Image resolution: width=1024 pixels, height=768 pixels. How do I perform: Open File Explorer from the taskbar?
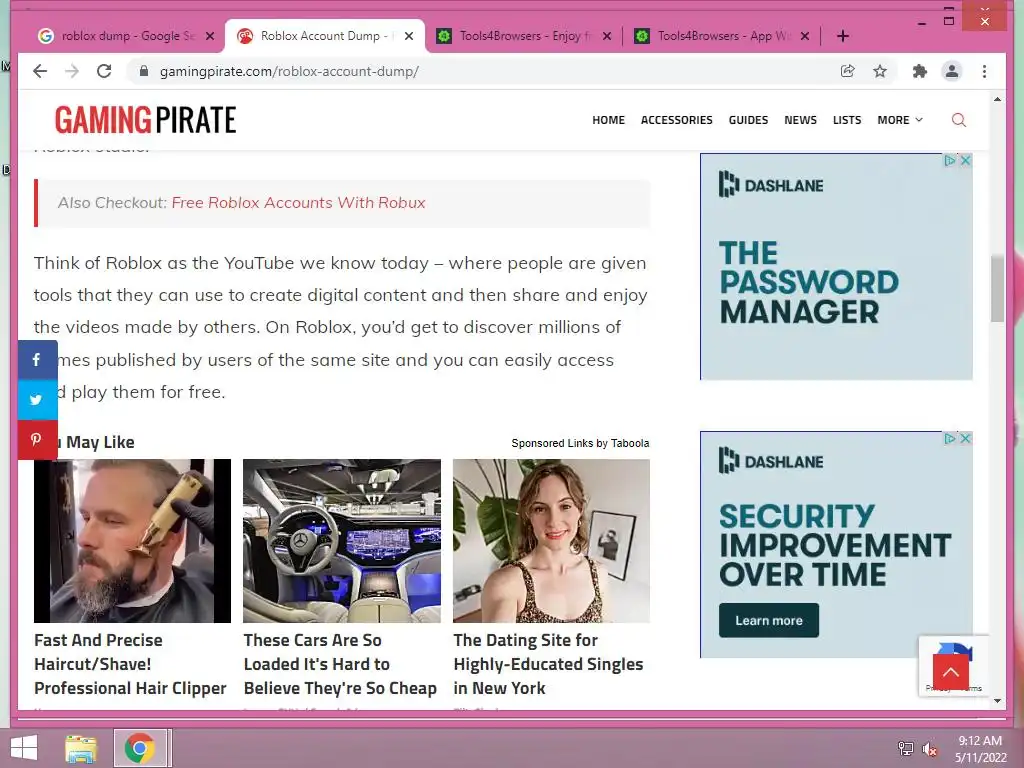(x=81, y=748)
